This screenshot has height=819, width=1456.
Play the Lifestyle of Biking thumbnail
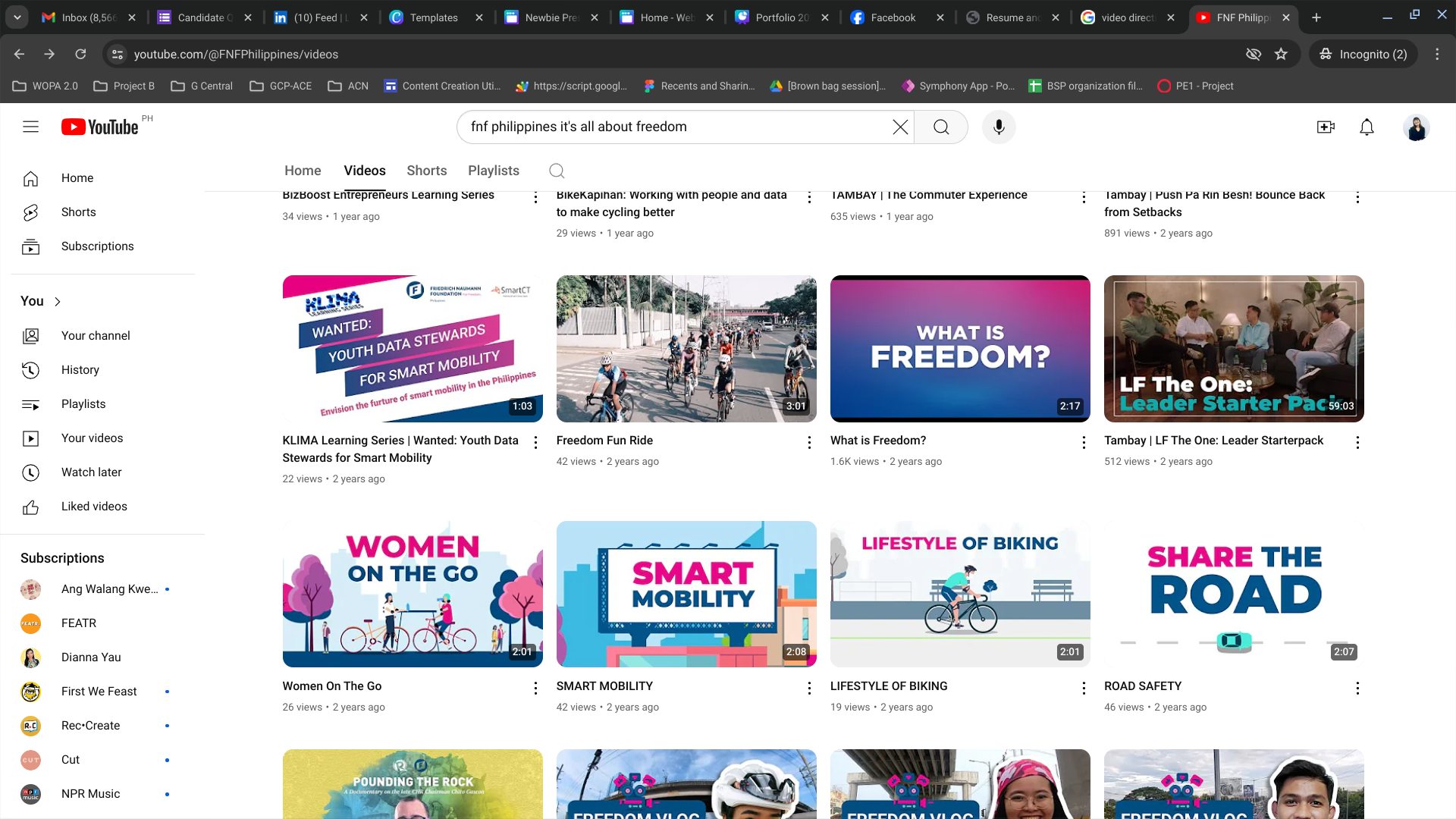point(960,595)
